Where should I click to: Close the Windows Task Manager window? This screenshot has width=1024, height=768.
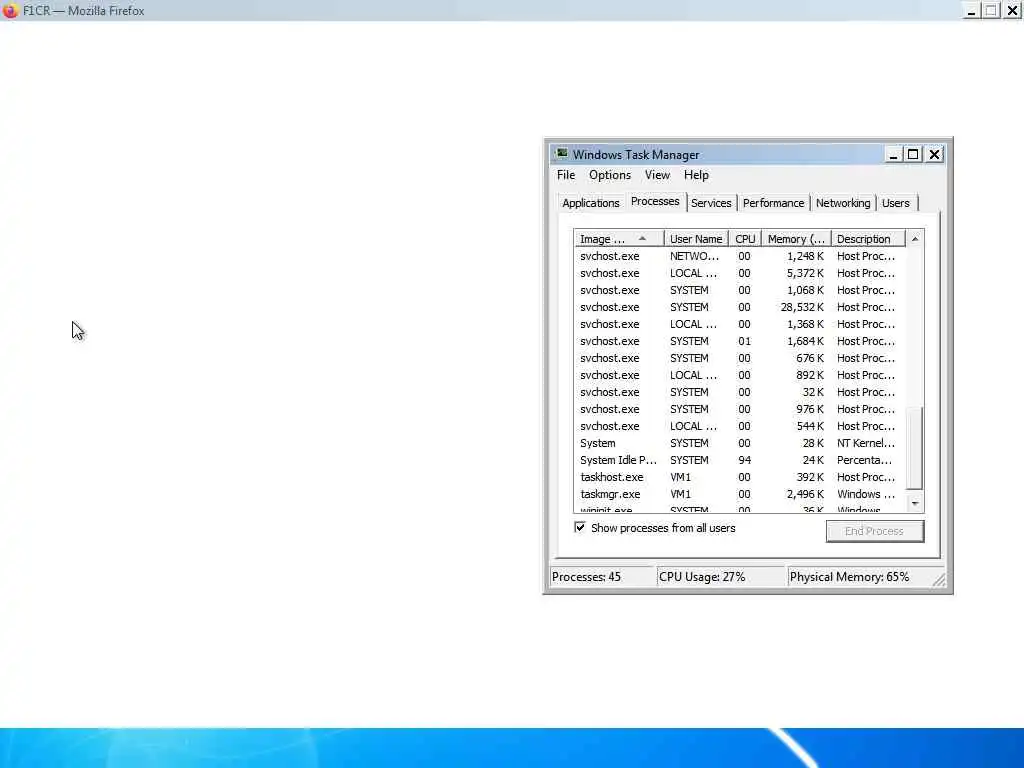click(935, 155)
